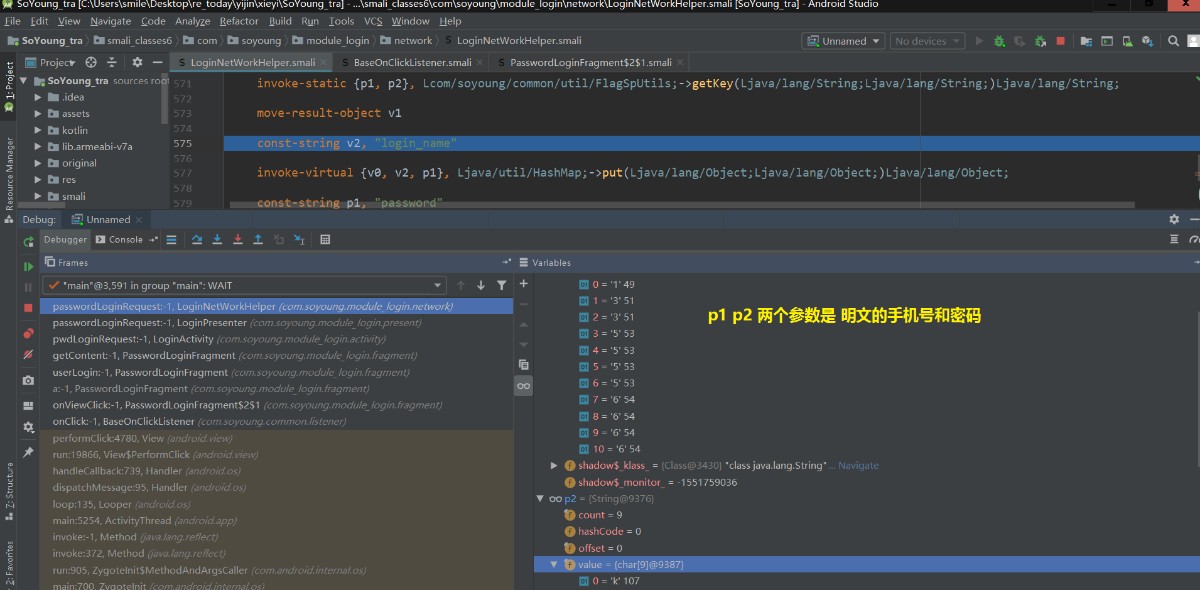Close the Unnamed debug session tab
The width and height of the screenshot is (1200, 590).
[x=138, y=219]
